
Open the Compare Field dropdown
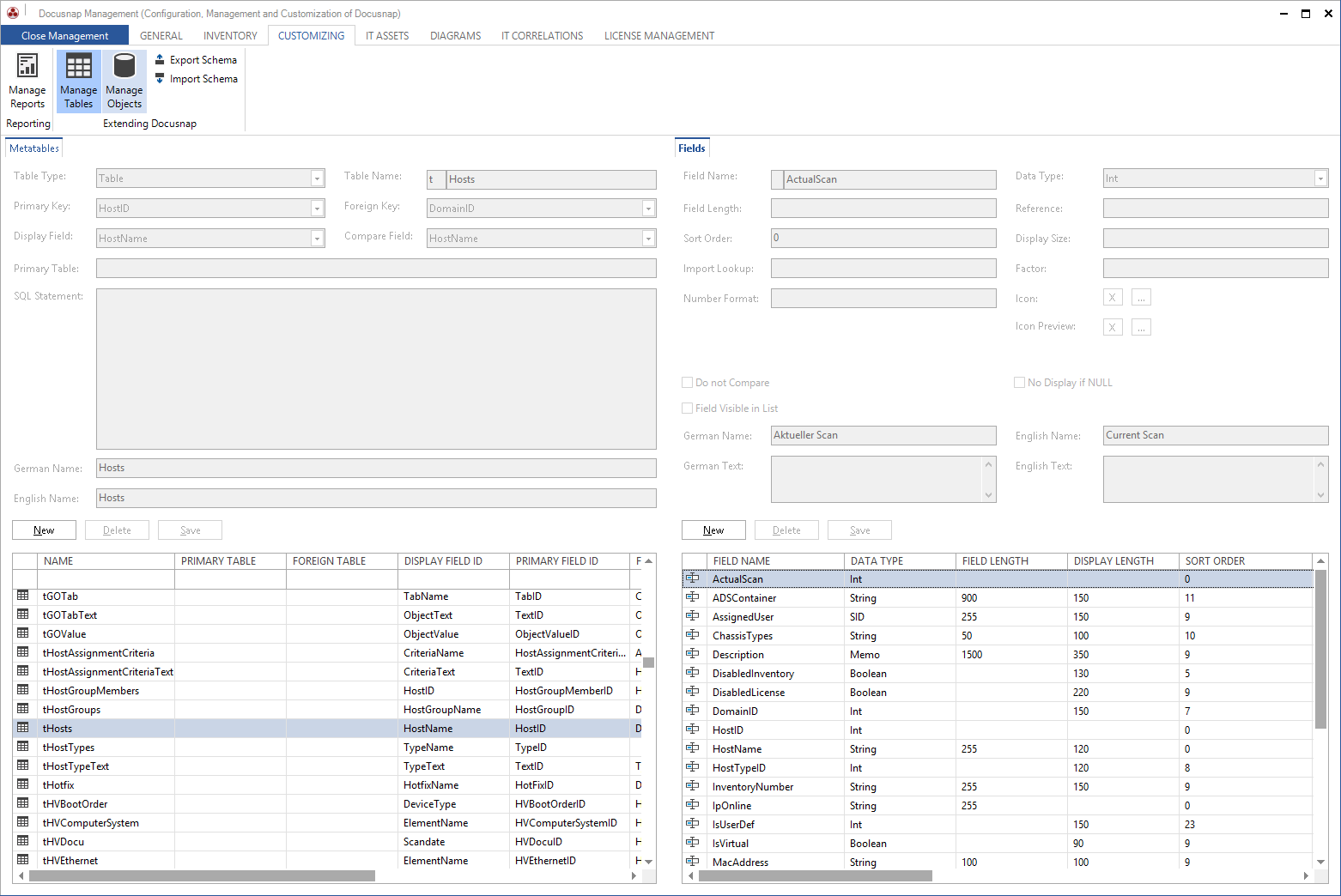tap(649, 239)
